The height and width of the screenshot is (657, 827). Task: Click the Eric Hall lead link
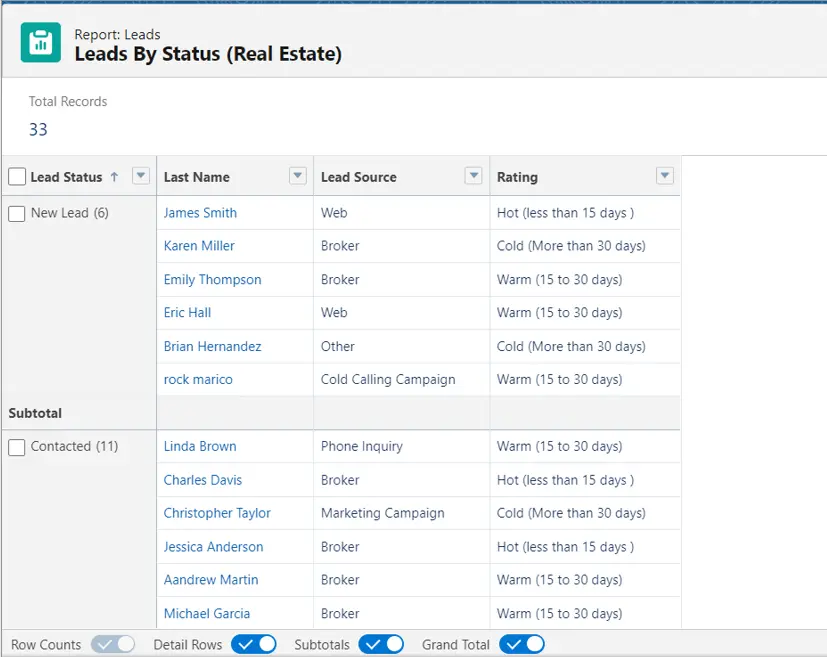[187, 313]
